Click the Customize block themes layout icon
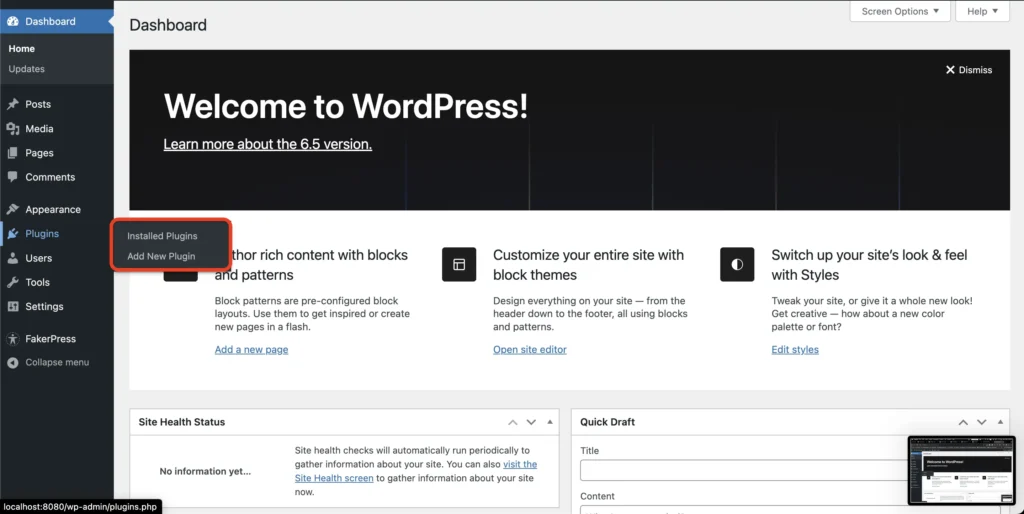The image size is (1024, 514). coord(459,265)
